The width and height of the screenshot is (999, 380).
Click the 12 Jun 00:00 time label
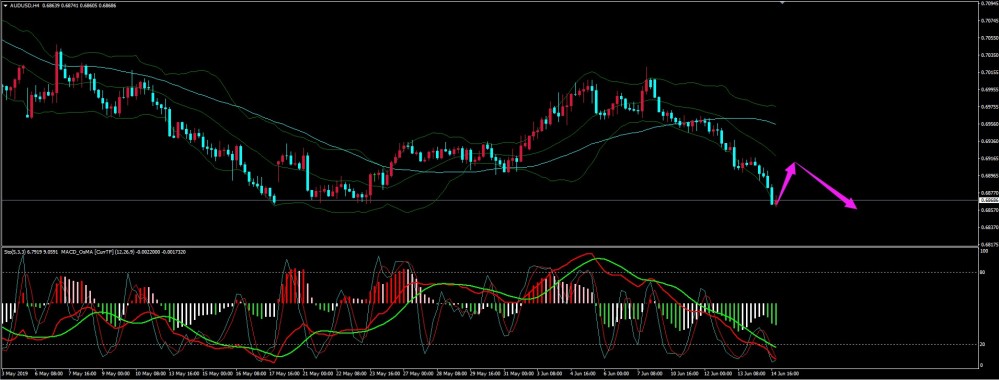(718, 374)
